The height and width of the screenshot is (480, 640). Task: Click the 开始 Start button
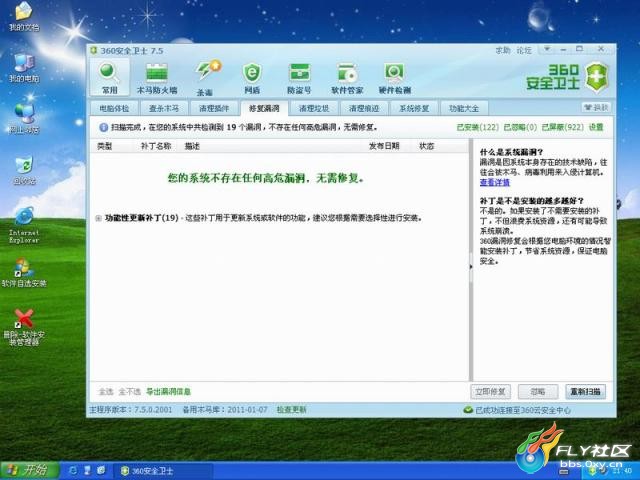[x=30, y=470]
